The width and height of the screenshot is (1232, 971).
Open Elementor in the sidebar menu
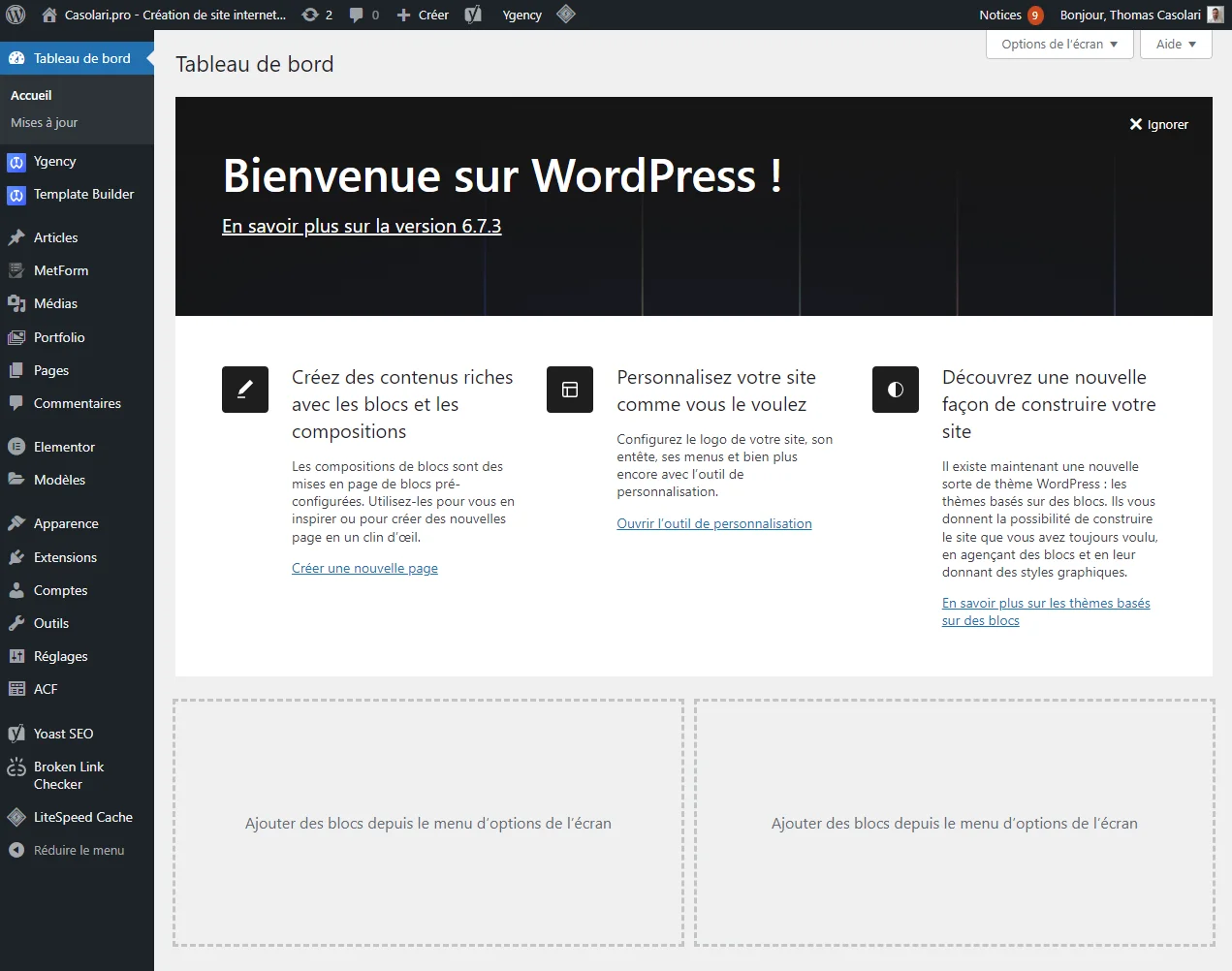pyautogui.click(x=64, y=447)
